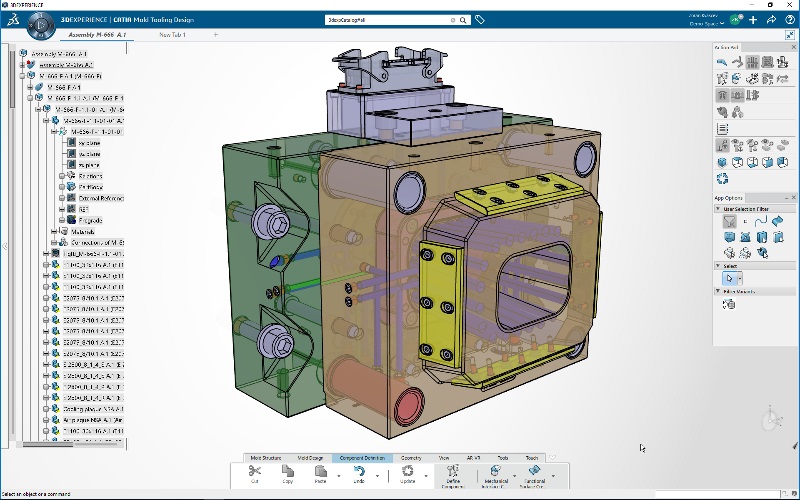Click the Cut scissors icon
This screenshot has width=800, height=500.
point(254,472)
